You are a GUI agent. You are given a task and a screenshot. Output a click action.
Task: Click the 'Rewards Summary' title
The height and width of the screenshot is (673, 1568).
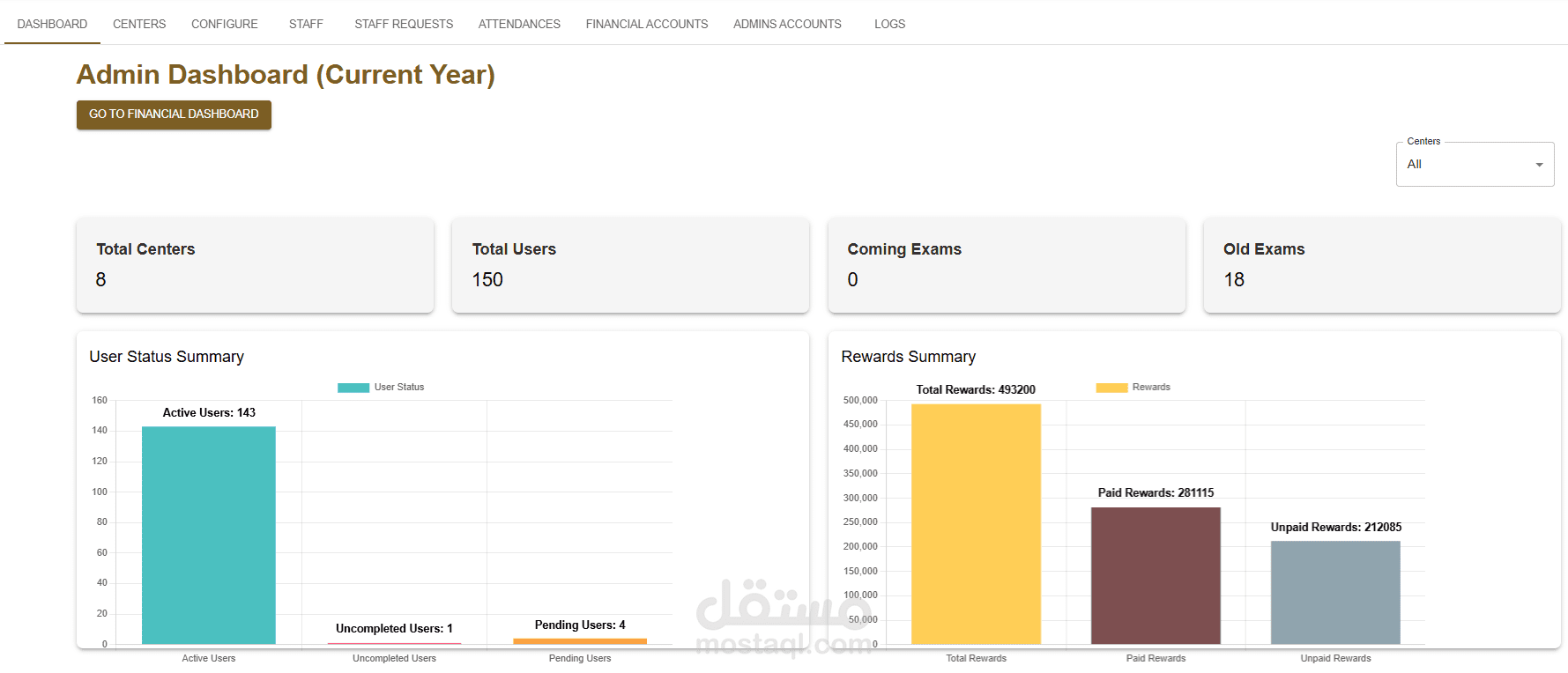(x=908, y=357)
